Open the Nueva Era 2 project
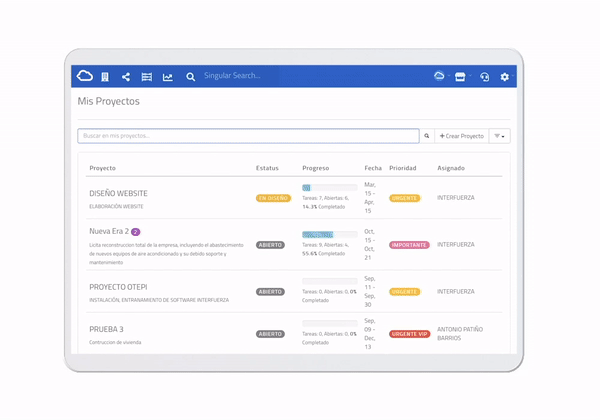Viewport: 600px width, 420px height. (109, 231)
